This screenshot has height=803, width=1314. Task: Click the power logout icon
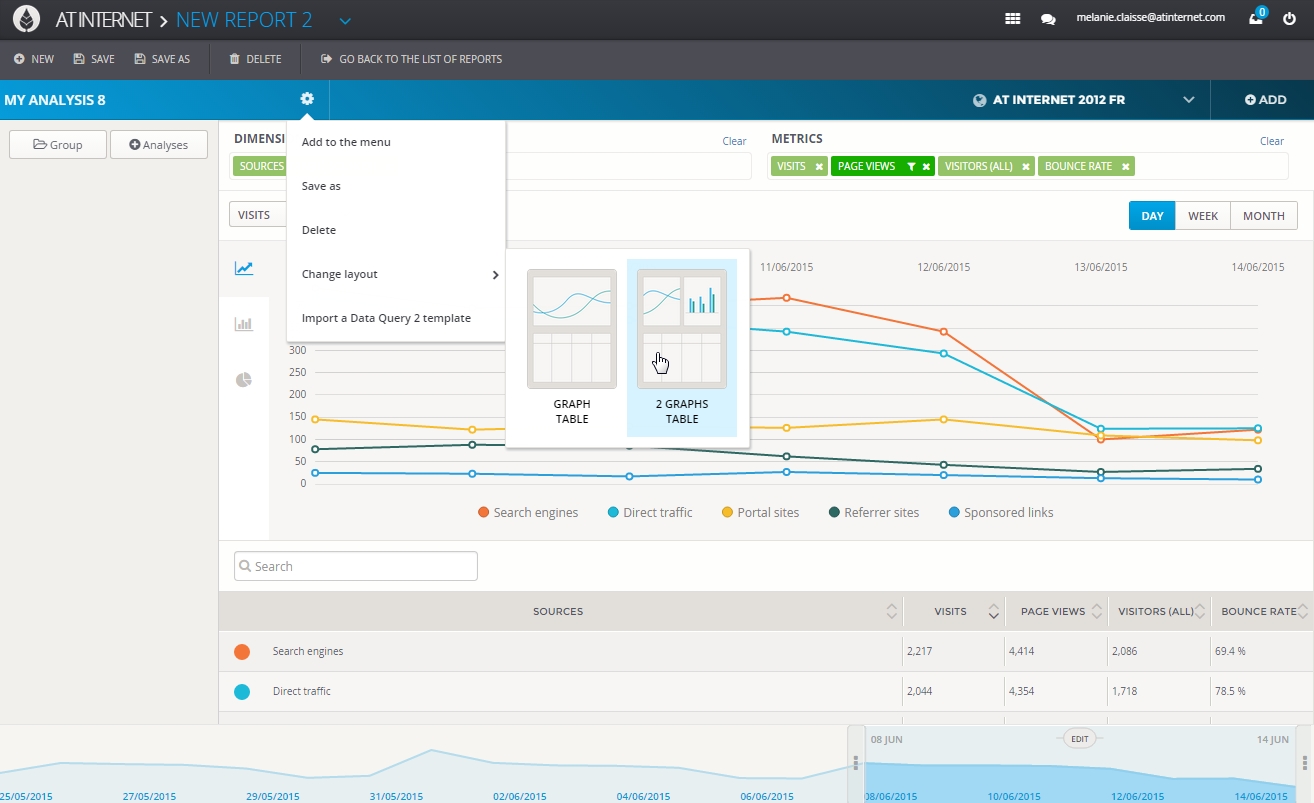point(1290,18)
